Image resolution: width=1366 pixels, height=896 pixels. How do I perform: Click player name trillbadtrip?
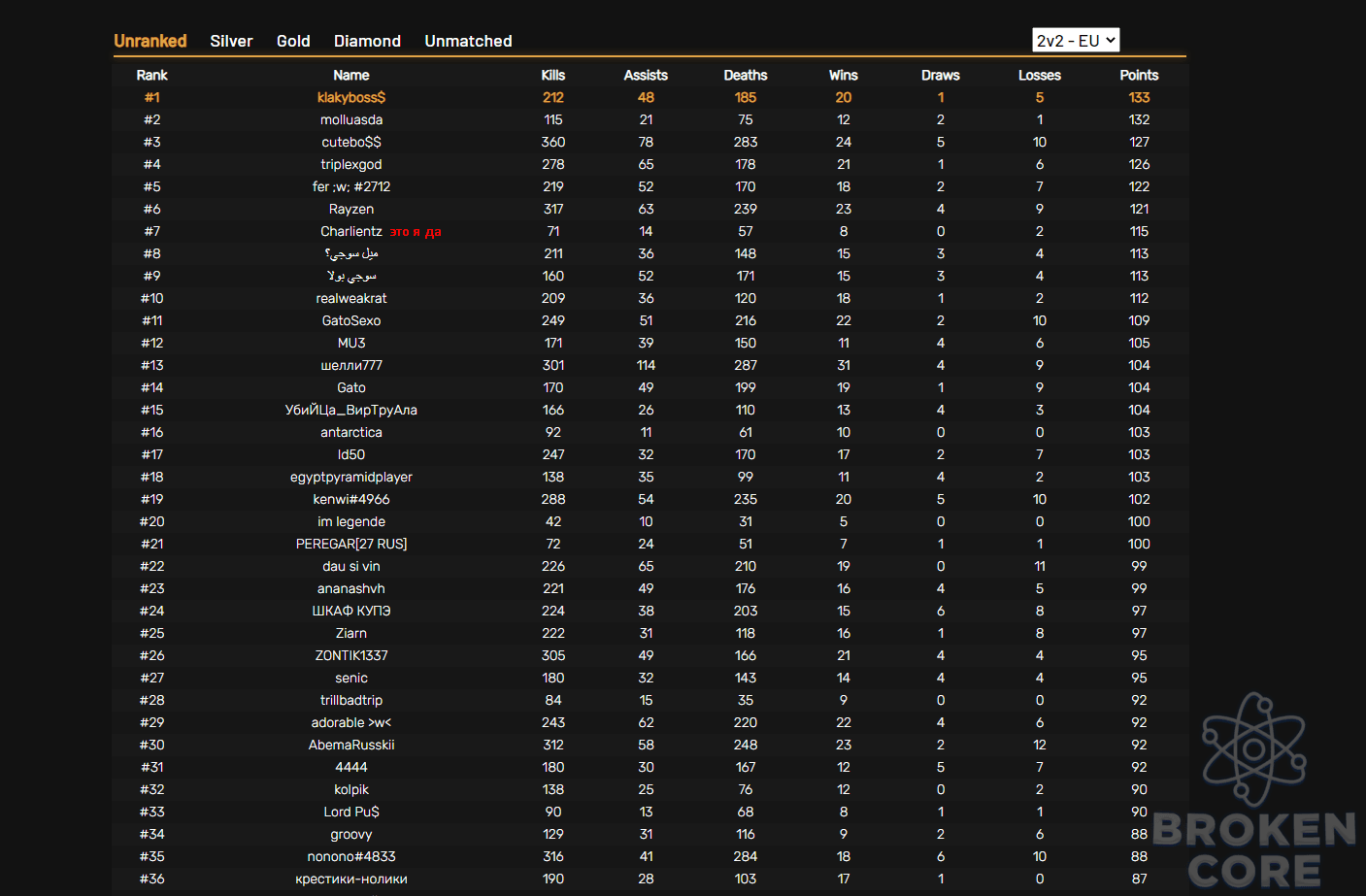click(351, 700)
